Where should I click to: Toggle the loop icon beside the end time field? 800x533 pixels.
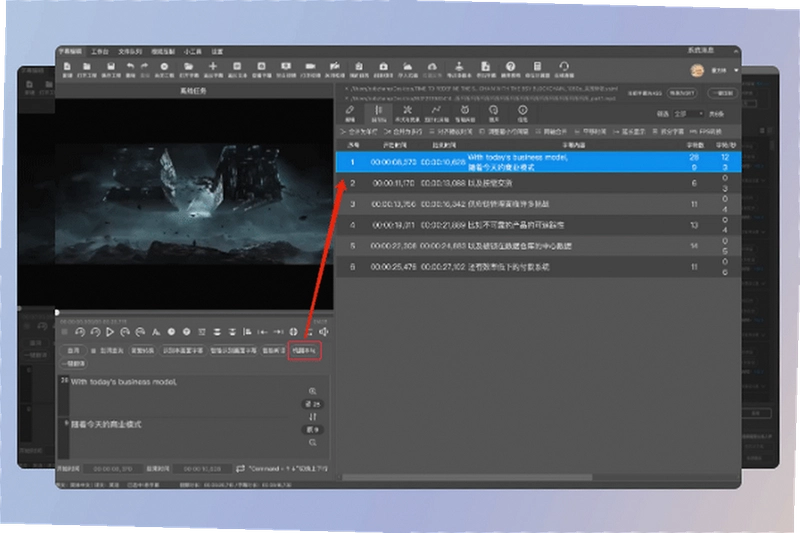tap(240, 468)
